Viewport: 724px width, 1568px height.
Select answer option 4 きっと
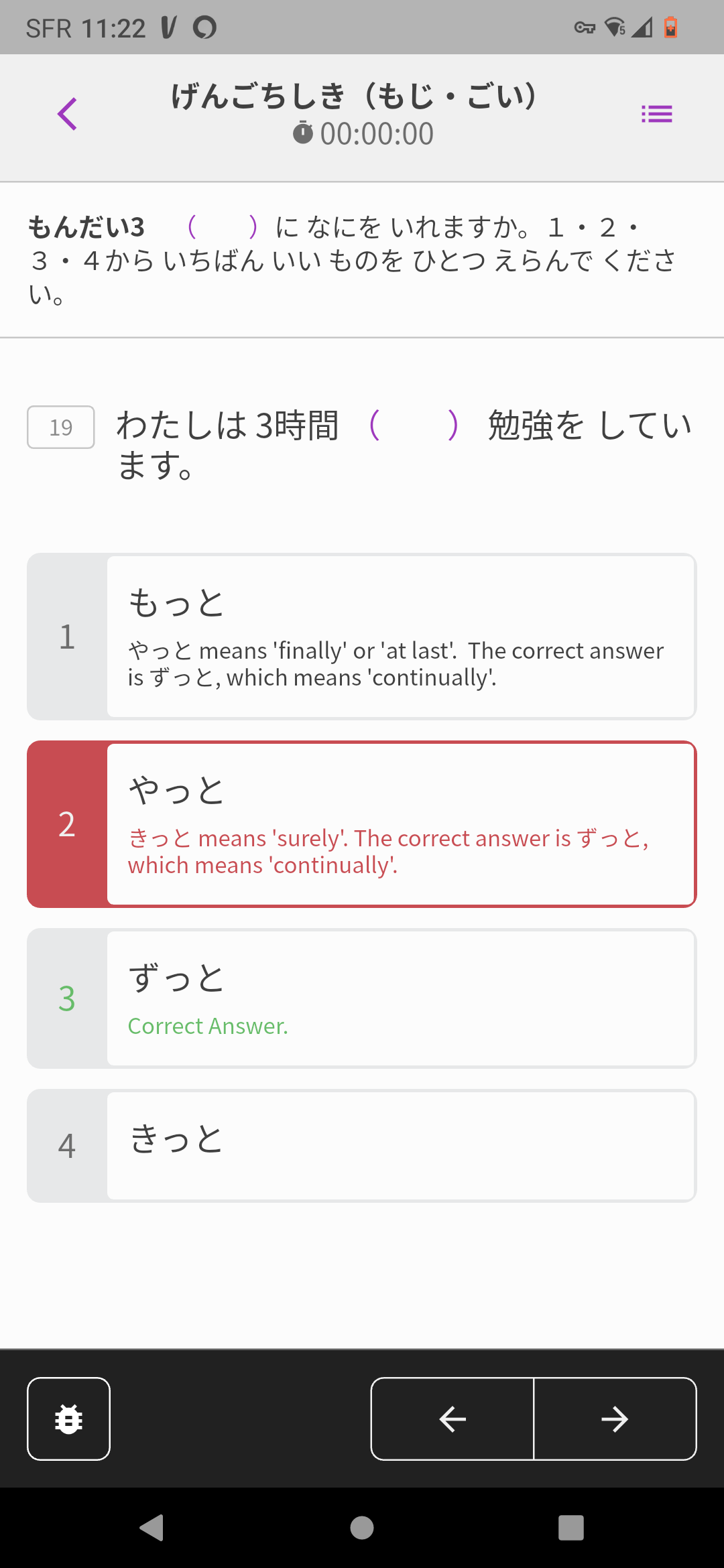pos(400,1146)
